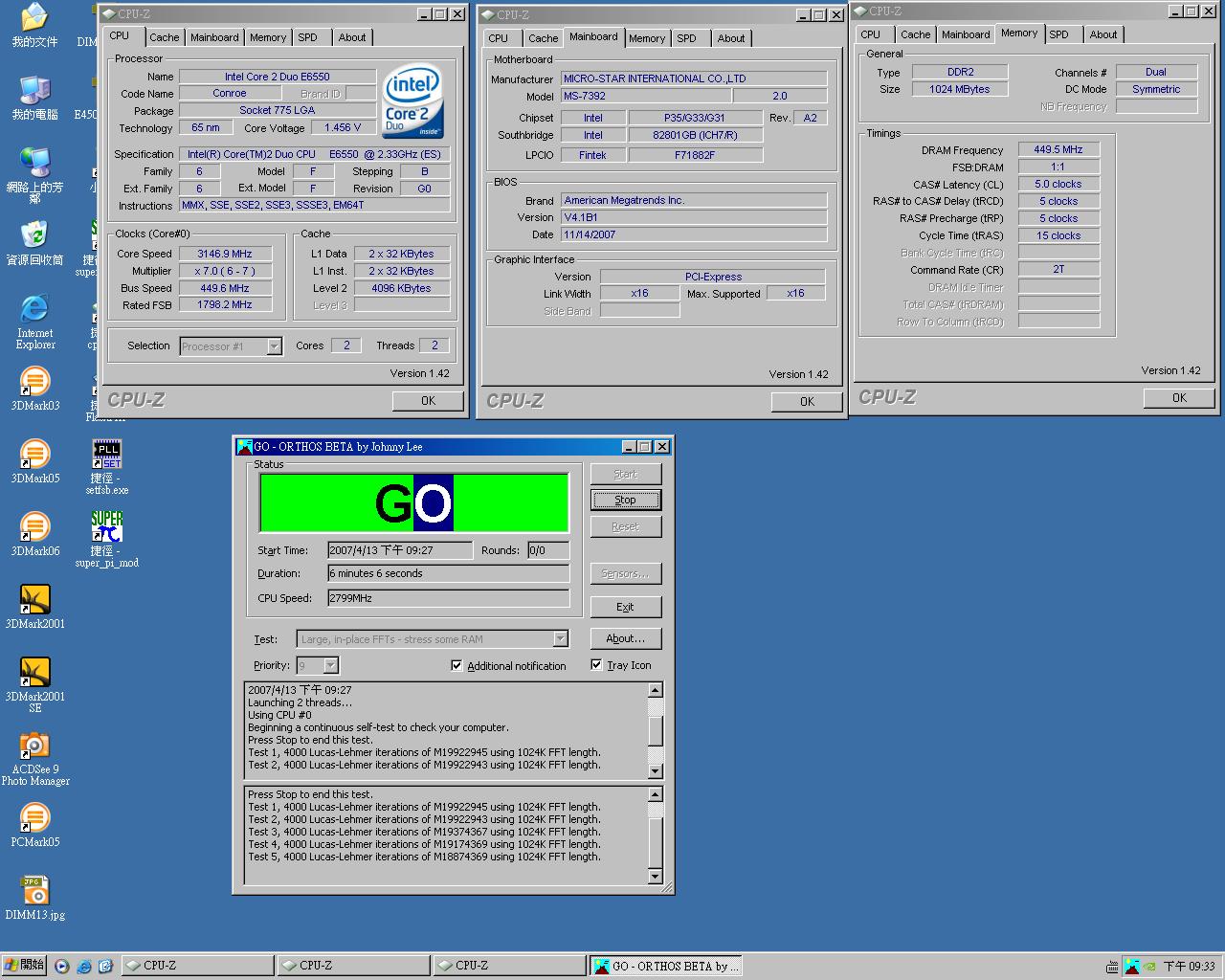Open Mainboard tab in right CPU-Z window
Screen dimensions: 1225x980
966,34
